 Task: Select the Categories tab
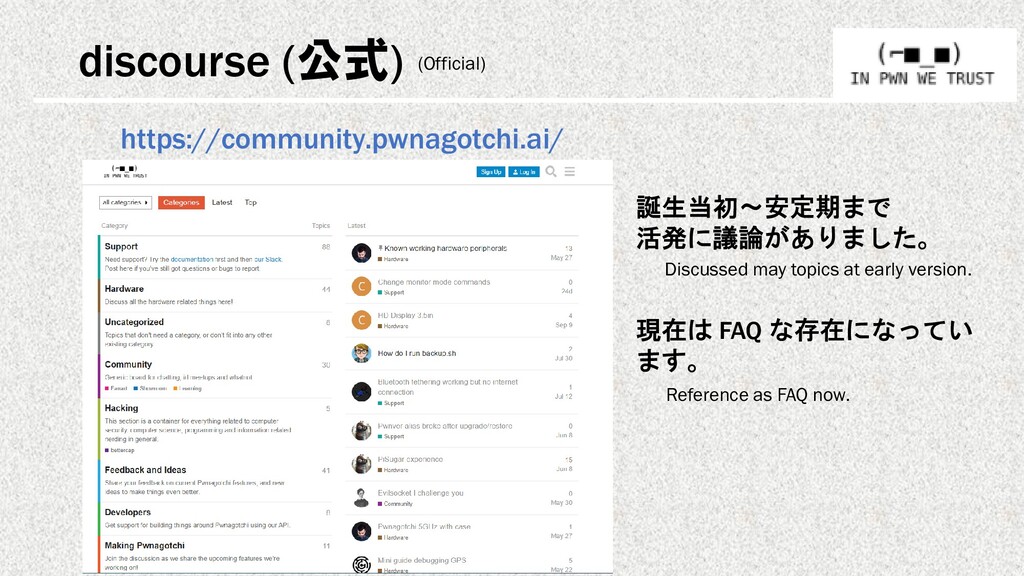pos(181,202)
